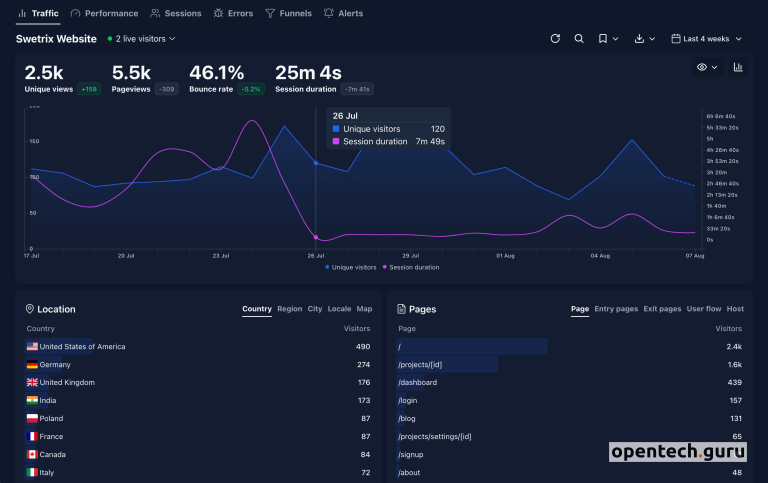Click the refresh icon in the header
This screenshot has height=483, width=768.
point(556,39)
